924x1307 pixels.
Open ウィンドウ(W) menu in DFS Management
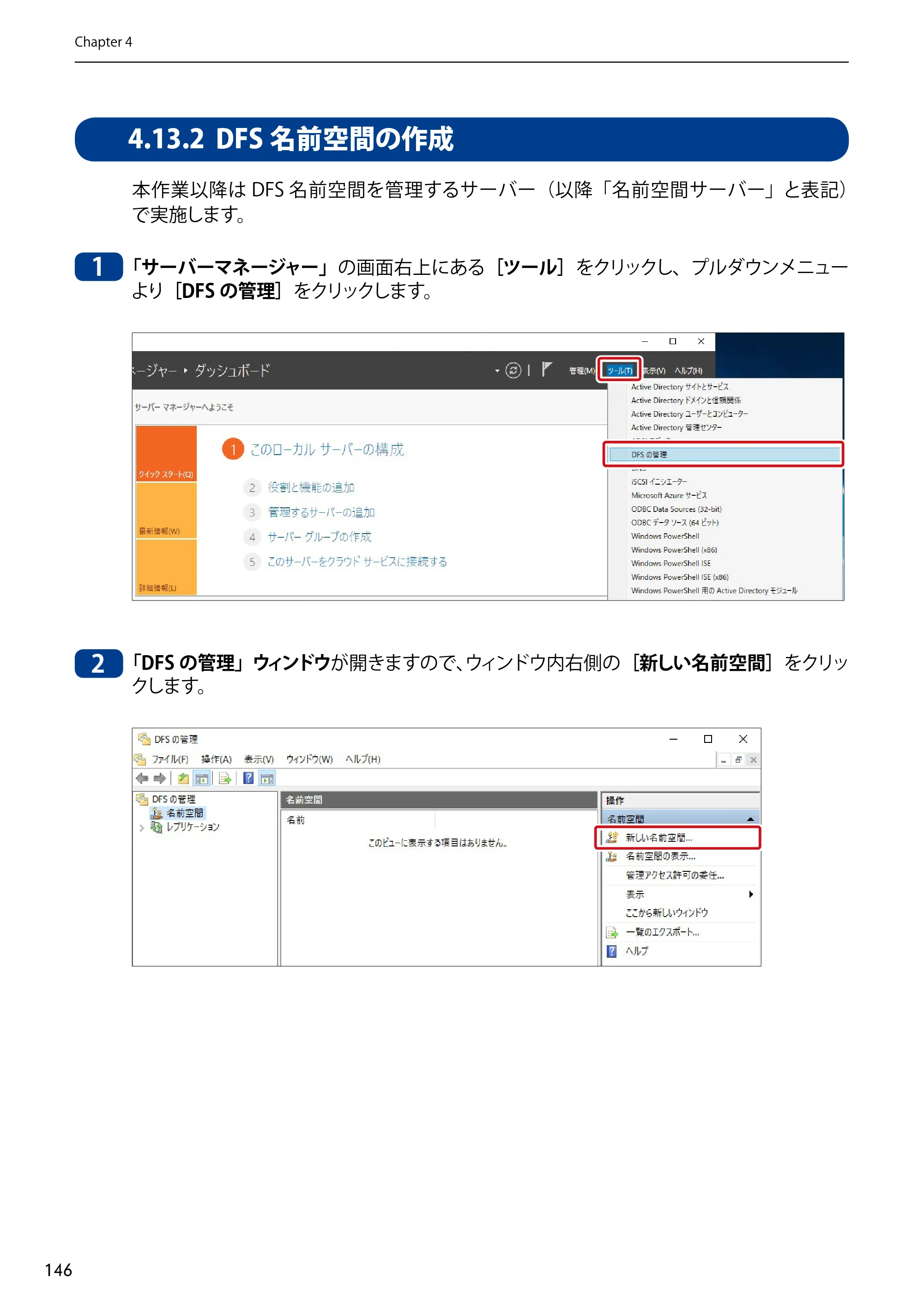(x=309, y=760)
